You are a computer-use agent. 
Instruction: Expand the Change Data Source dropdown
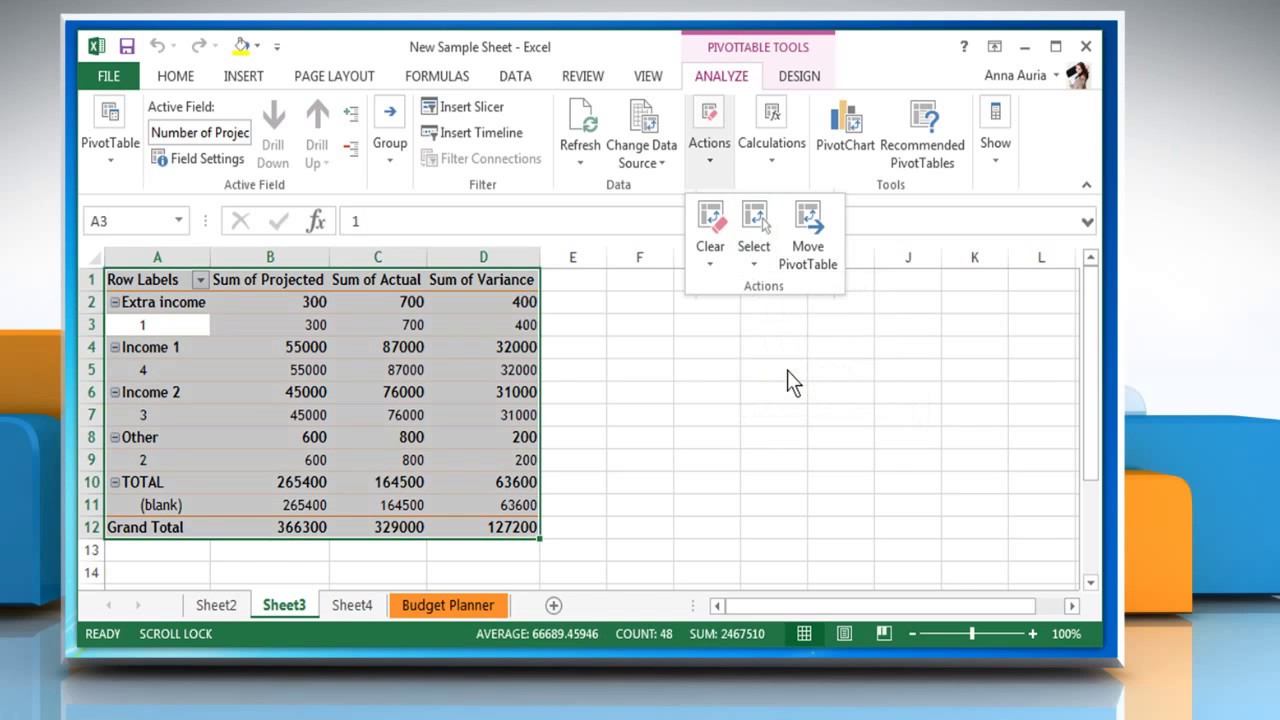click(662, 163)
